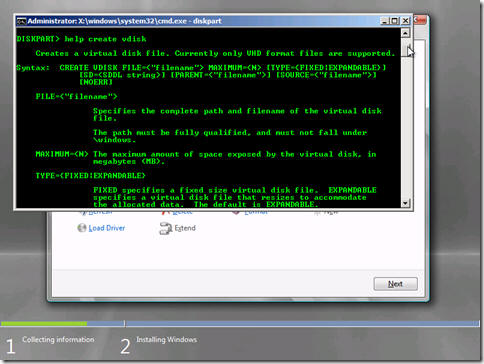Screen dimensions: 484x364
Task: Maximize the diskpart command prompt window
Action: [x=395, y=21]
